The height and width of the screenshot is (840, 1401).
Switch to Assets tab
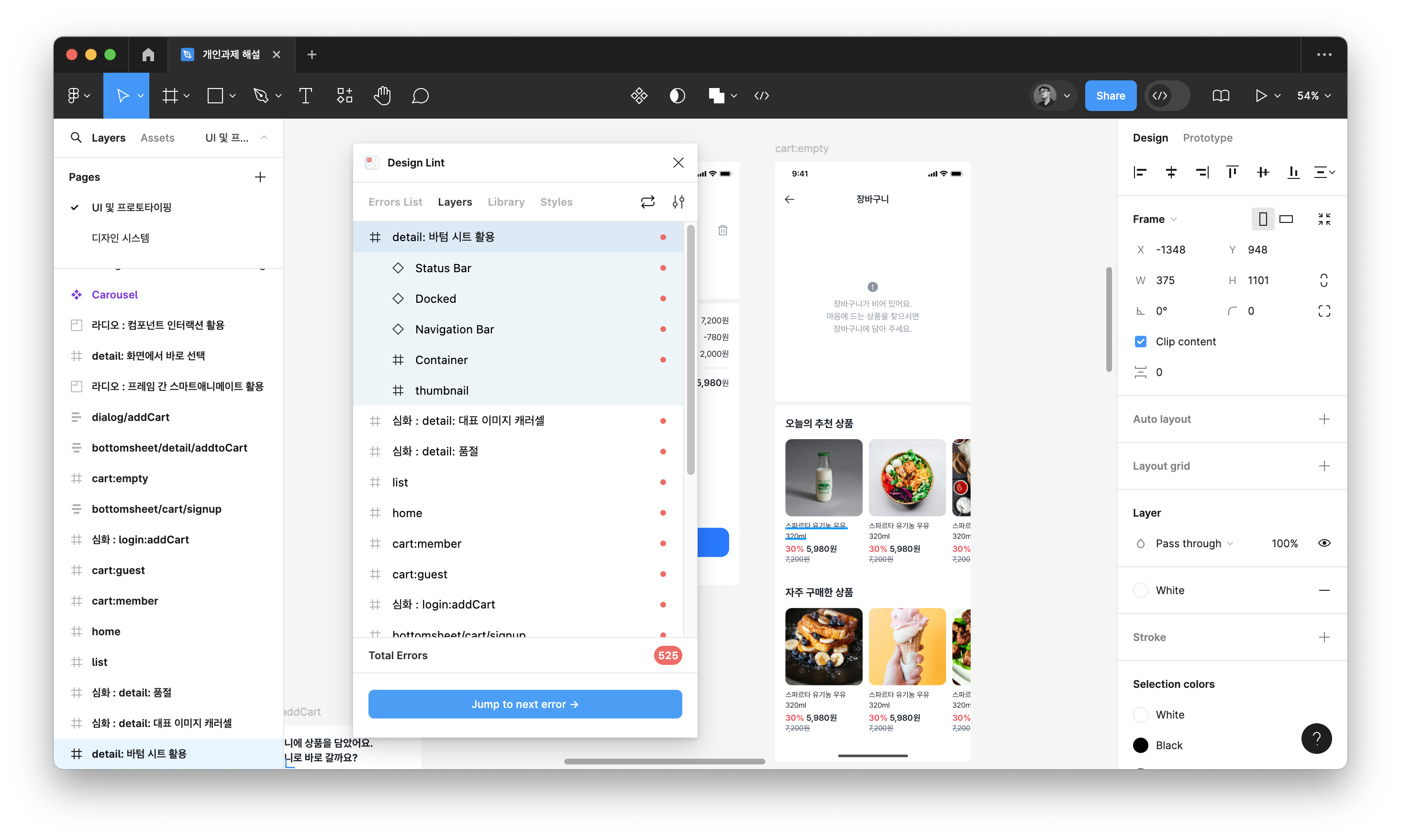(x=157, y=138)
